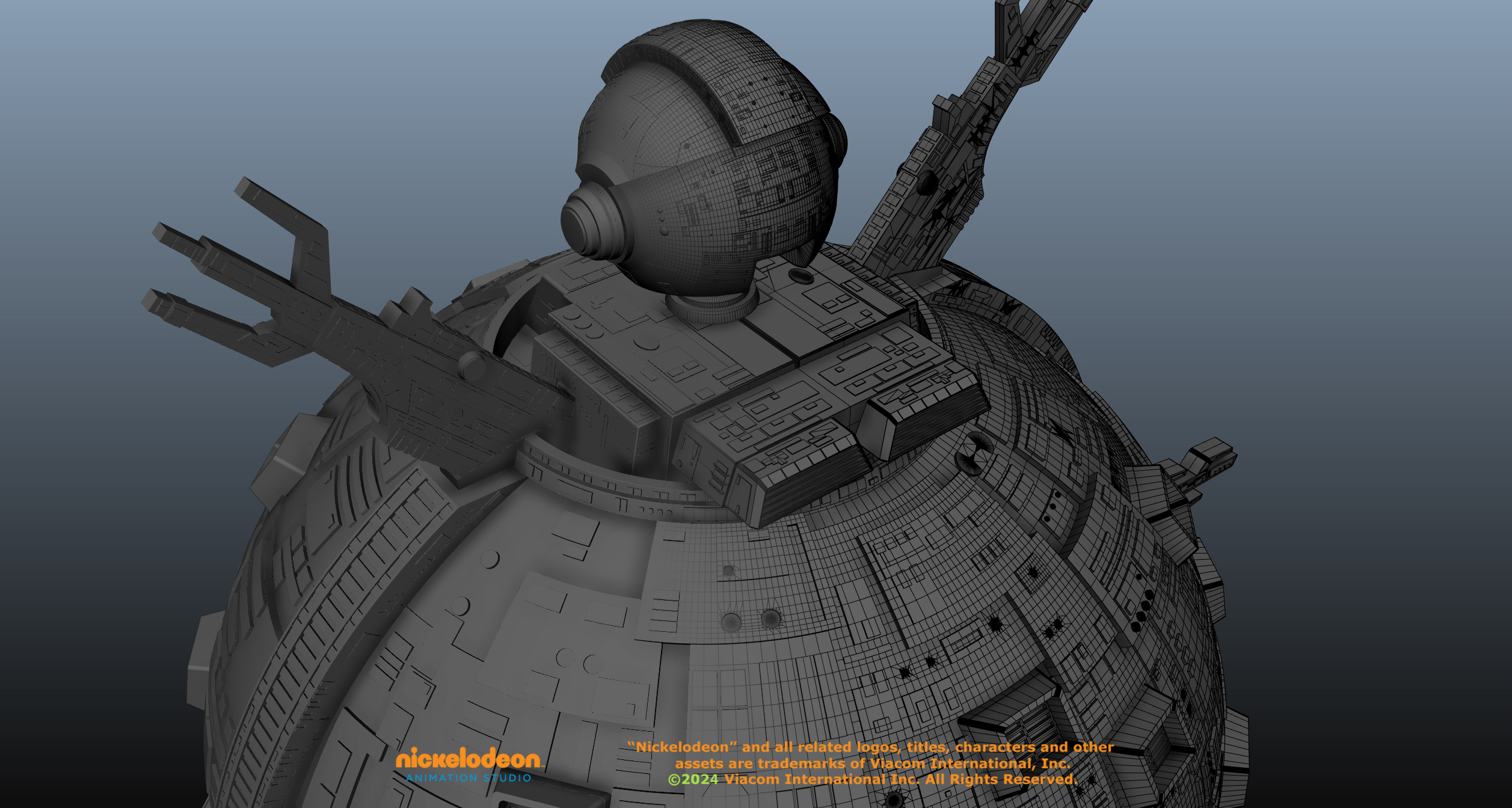
Task: Click the blue ANIMATION STUDIO text
Action: click(x=469, y=778)
